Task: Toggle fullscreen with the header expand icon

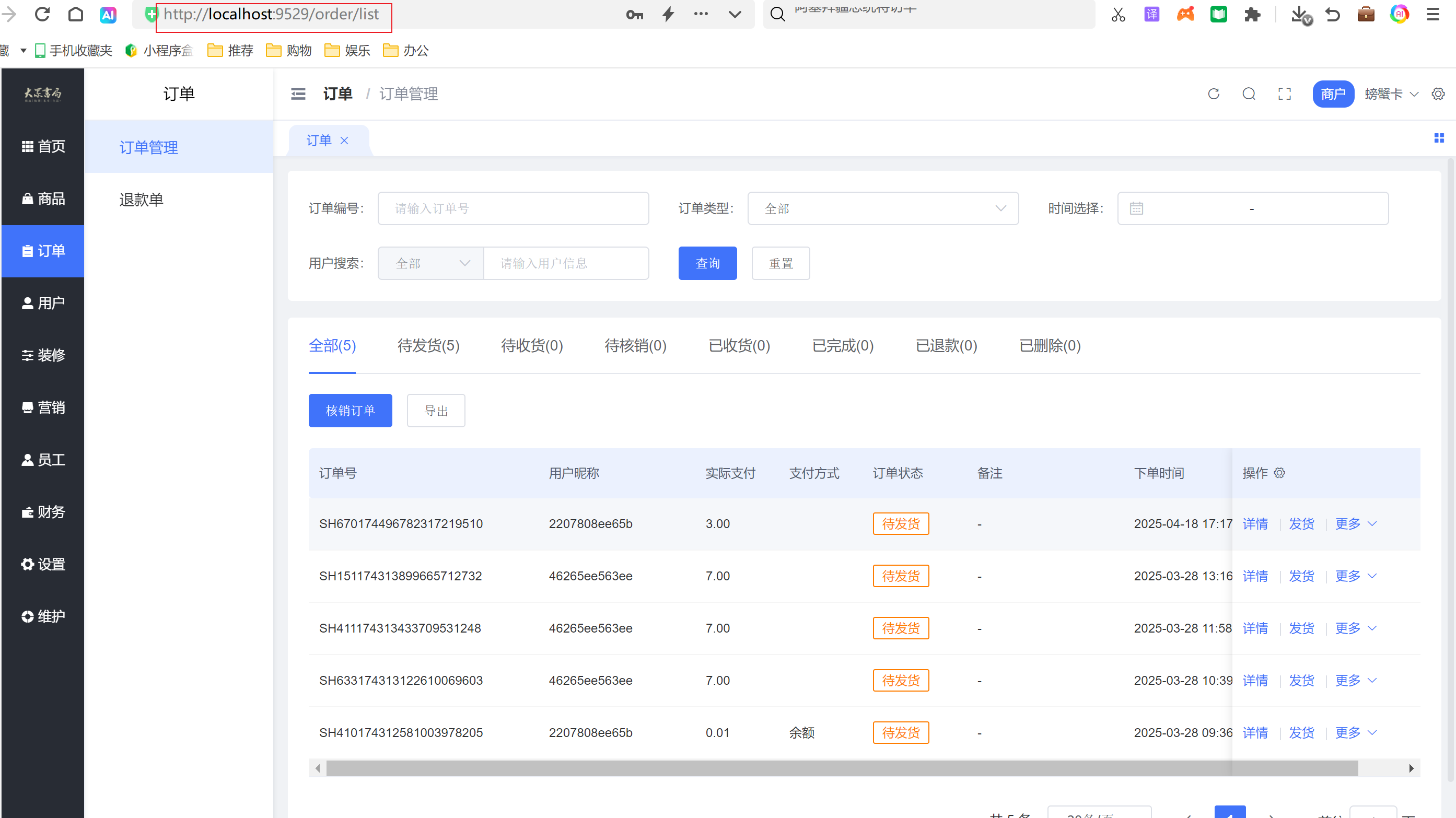Action: pos(1285,94)
